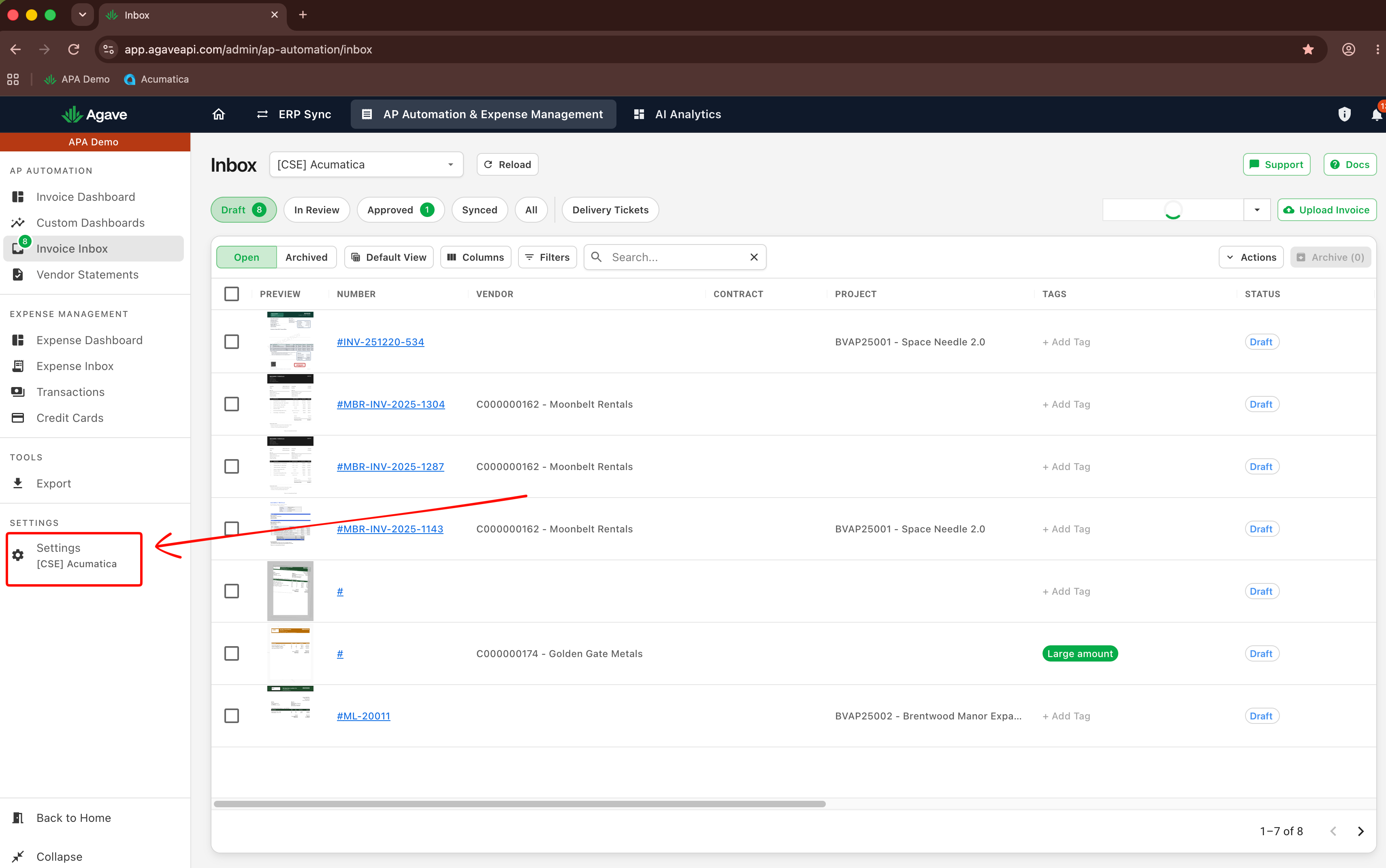Open the Columns chooser
Image resolution: width=1386 pixels, height=868 pixels.
[476, 257]
